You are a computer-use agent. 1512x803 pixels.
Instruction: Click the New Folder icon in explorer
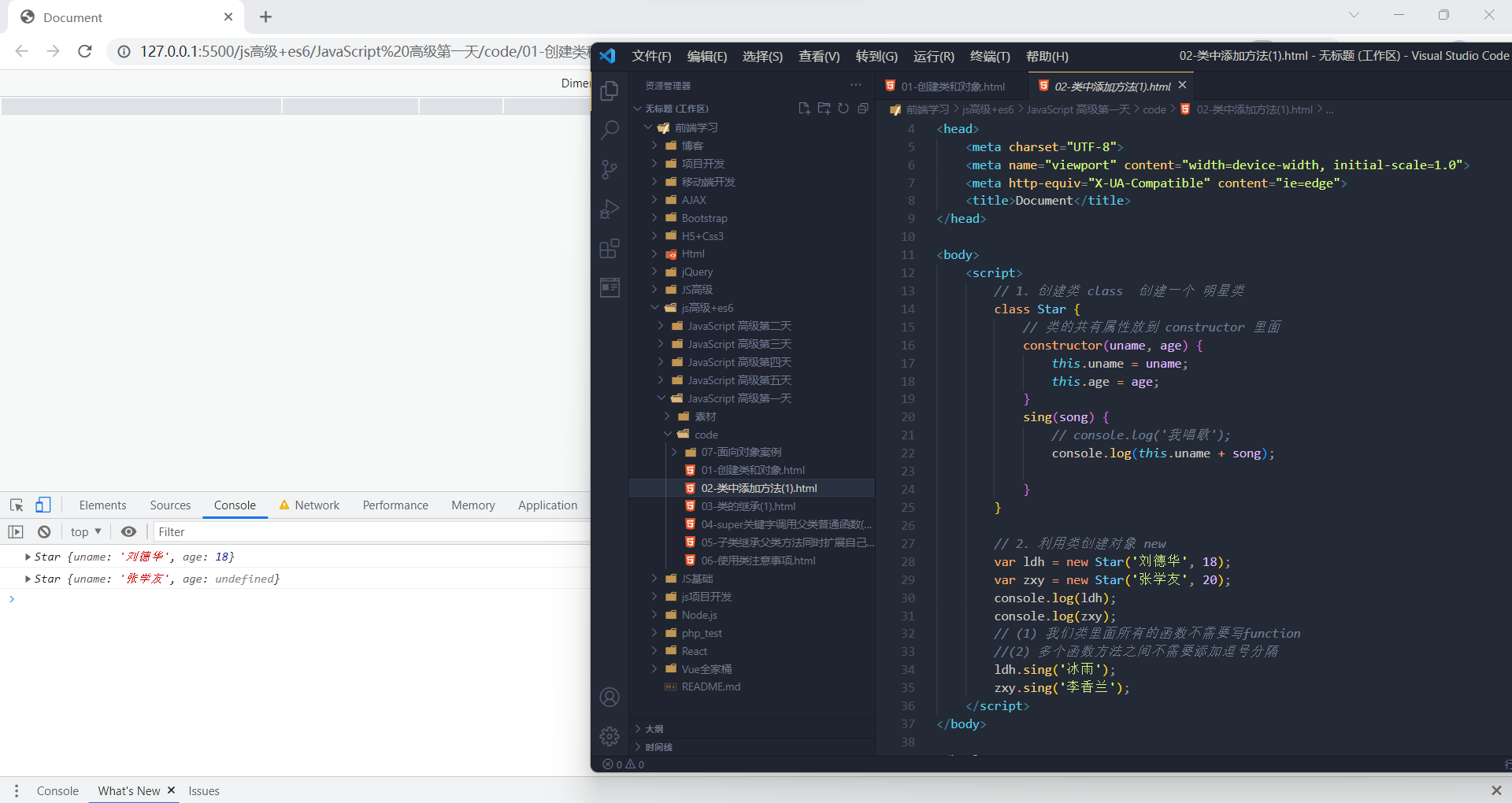824,109
